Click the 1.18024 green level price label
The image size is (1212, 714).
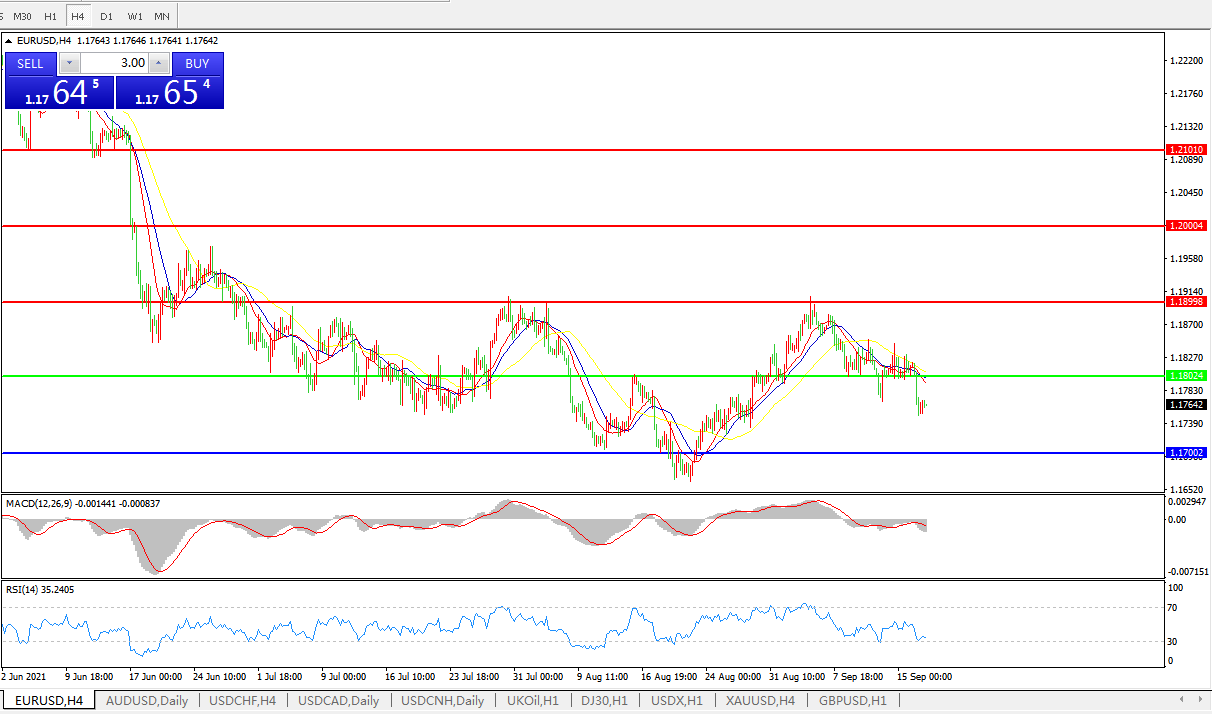(x=1187, y=376)
